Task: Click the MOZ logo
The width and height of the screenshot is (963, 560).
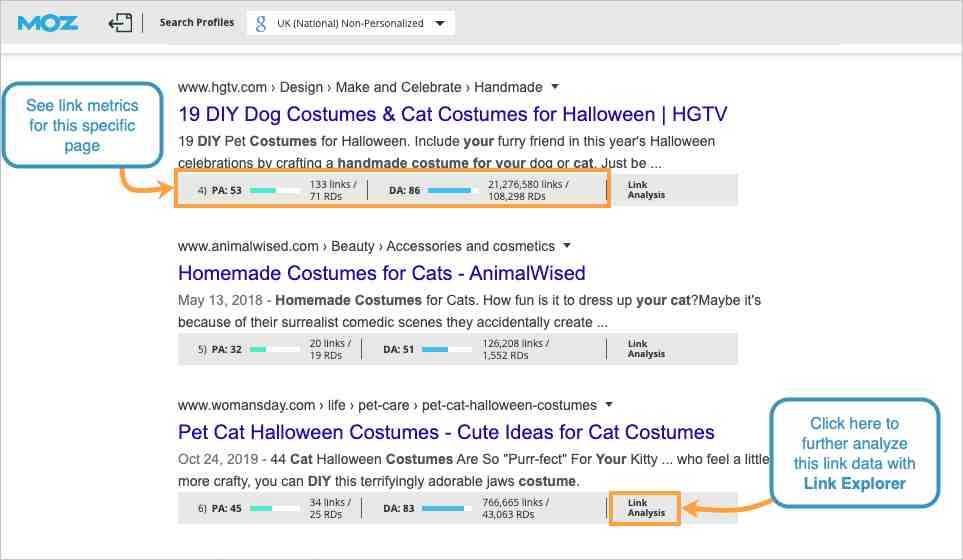Action: coord(48,23)
